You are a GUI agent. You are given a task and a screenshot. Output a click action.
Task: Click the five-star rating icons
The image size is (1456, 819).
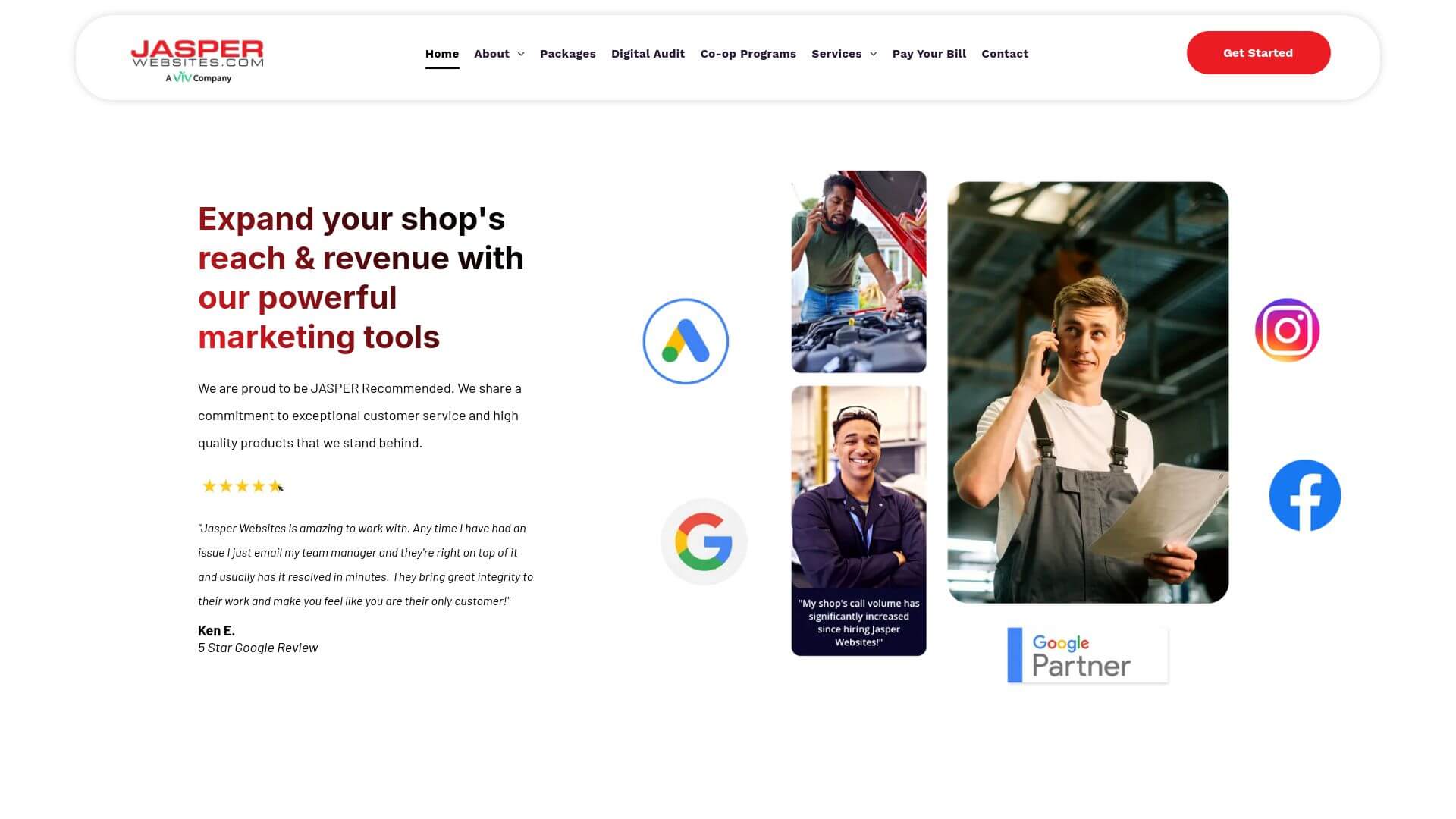[242, 486]
